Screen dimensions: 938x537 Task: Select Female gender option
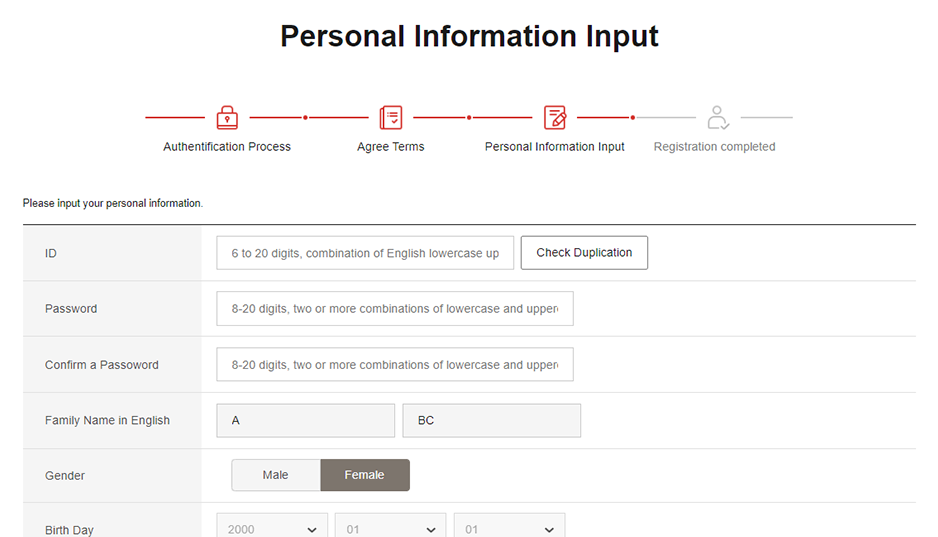point(365,475)
